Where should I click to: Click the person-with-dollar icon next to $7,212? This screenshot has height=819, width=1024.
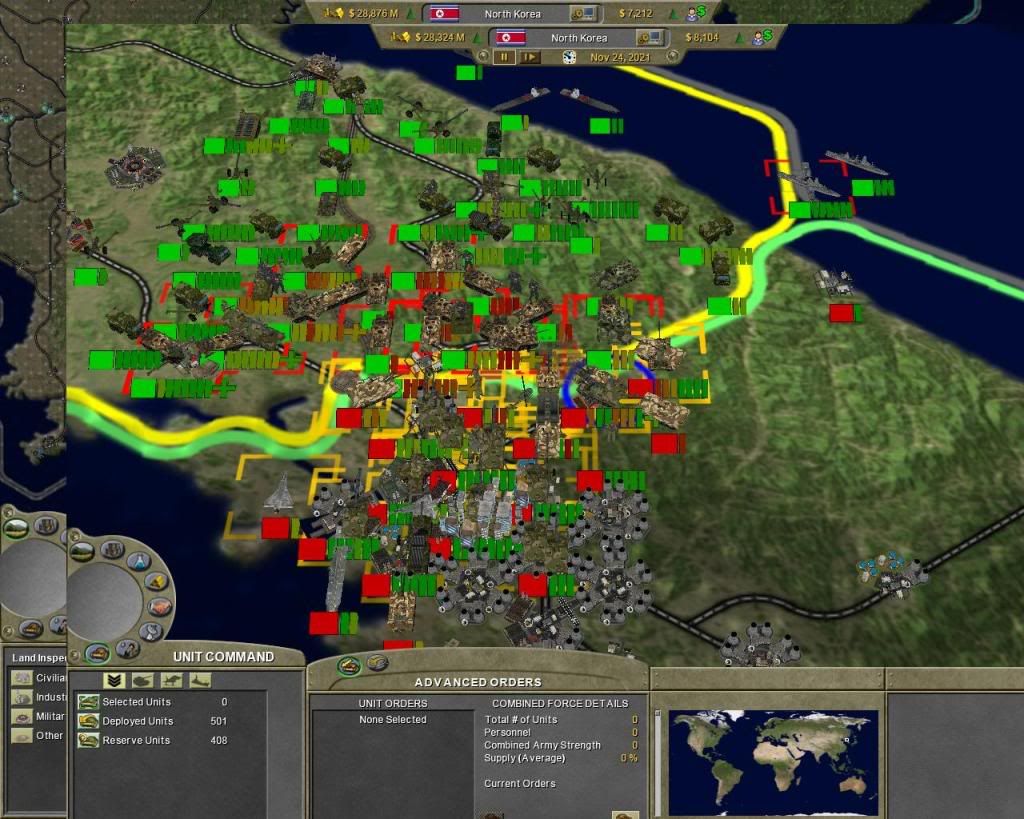click(696, 12)
